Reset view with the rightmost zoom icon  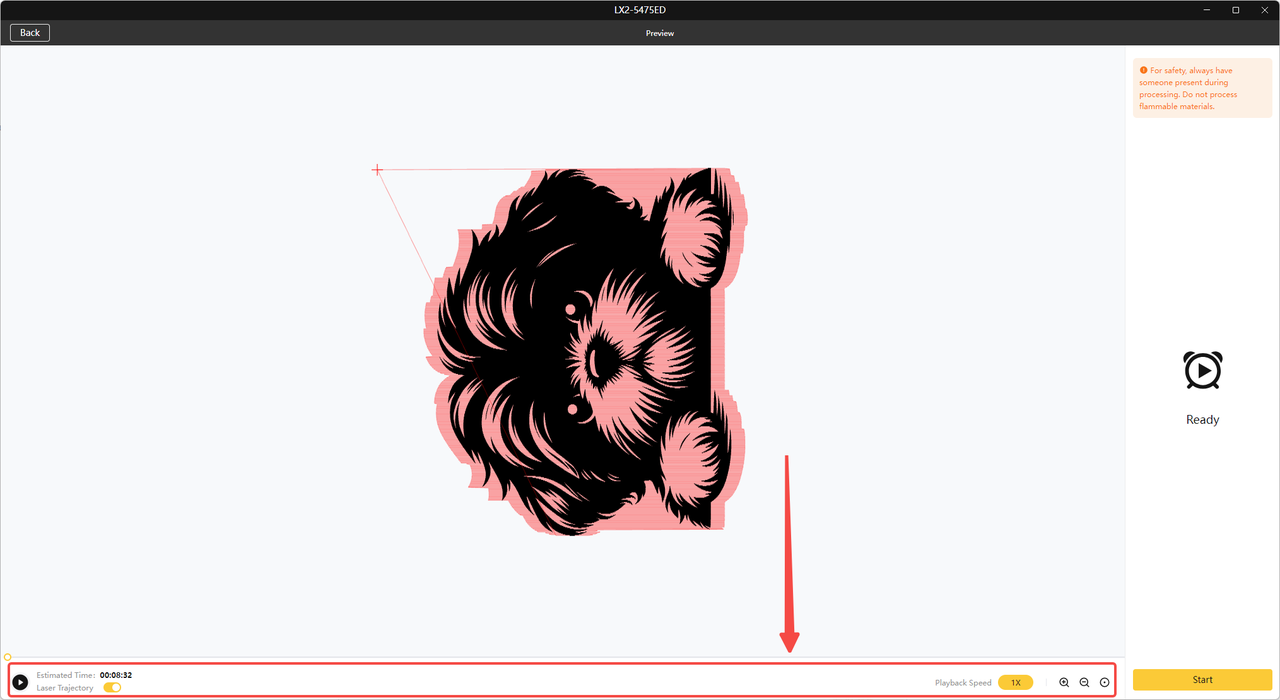click(x=1104, y=682)
